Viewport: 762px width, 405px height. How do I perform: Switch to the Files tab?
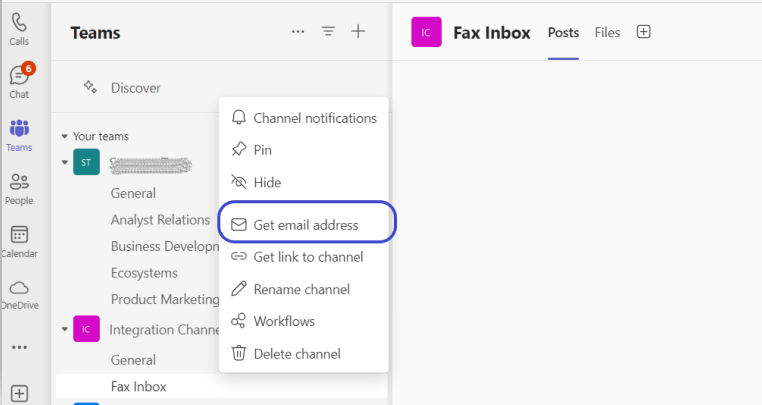[607, 33]
